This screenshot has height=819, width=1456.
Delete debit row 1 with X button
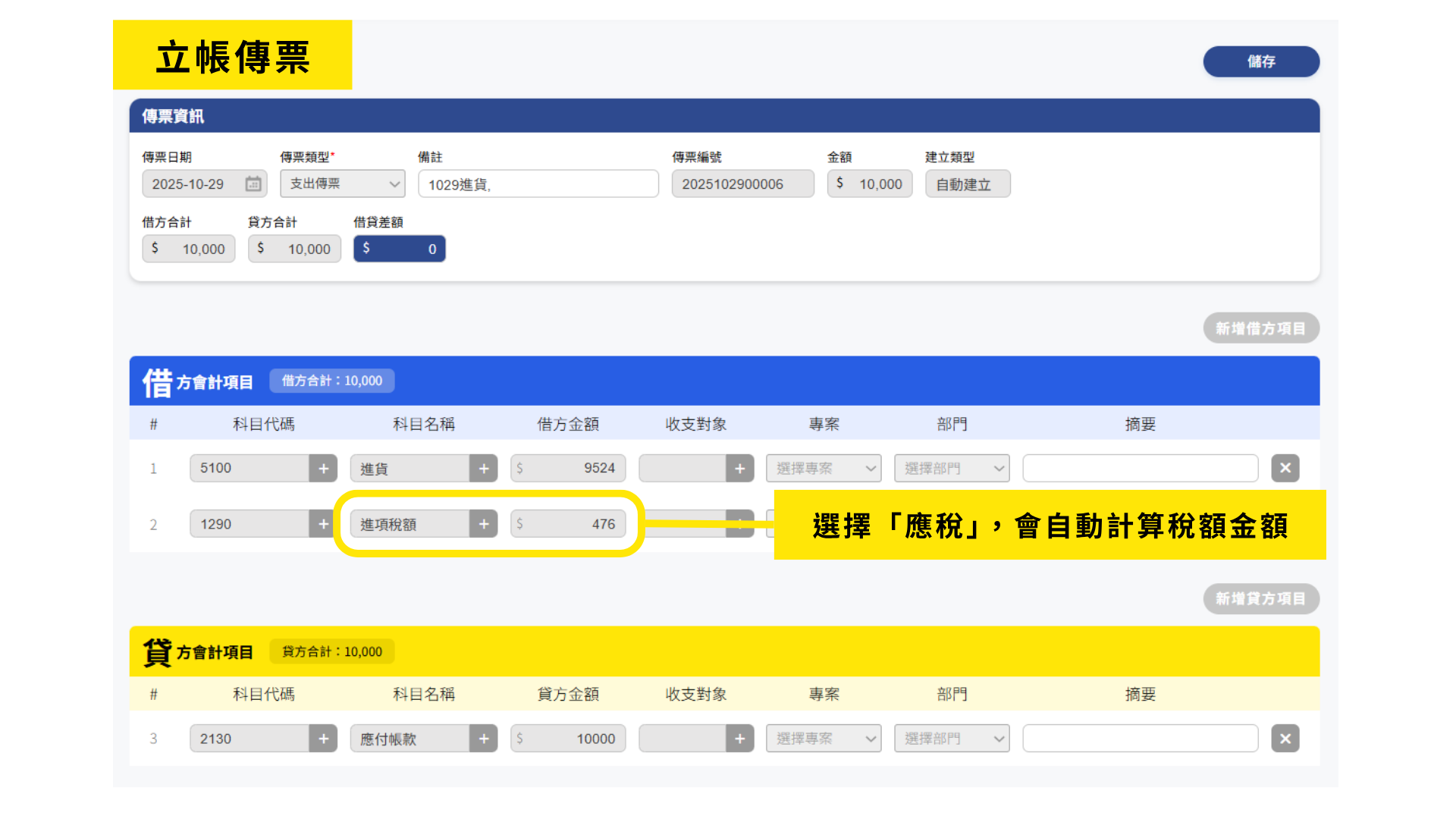[x=1285, y=469]
